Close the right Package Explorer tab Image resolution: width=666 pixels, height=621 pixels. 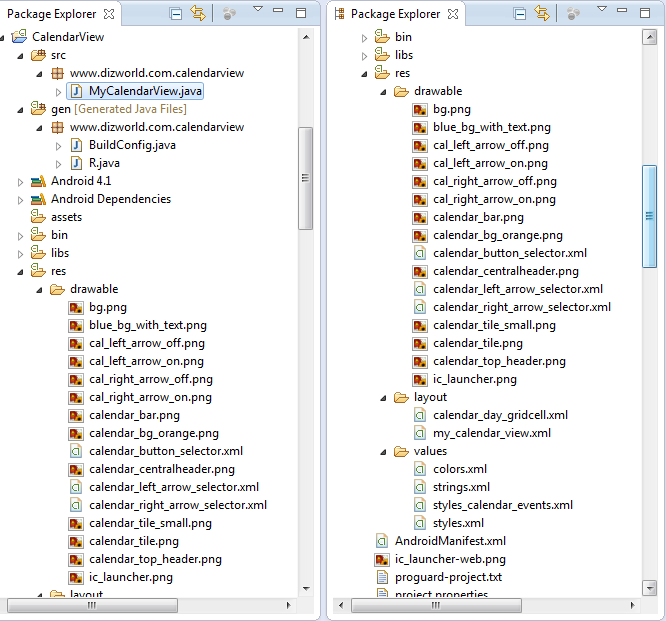point(453,14)
